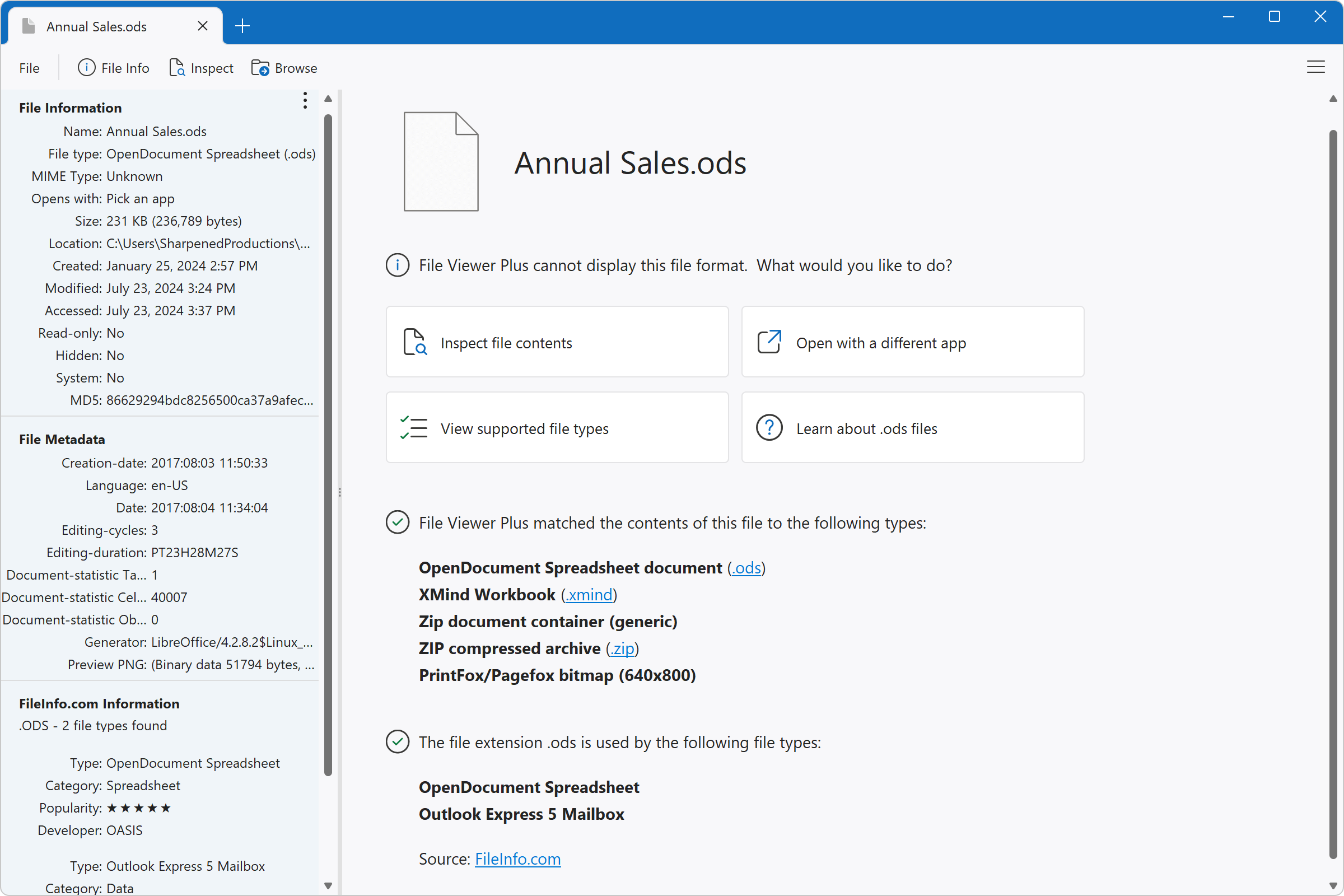The image size is (1344, 896).
Task: Open the File menu
Action: click(x=29, y=68)
